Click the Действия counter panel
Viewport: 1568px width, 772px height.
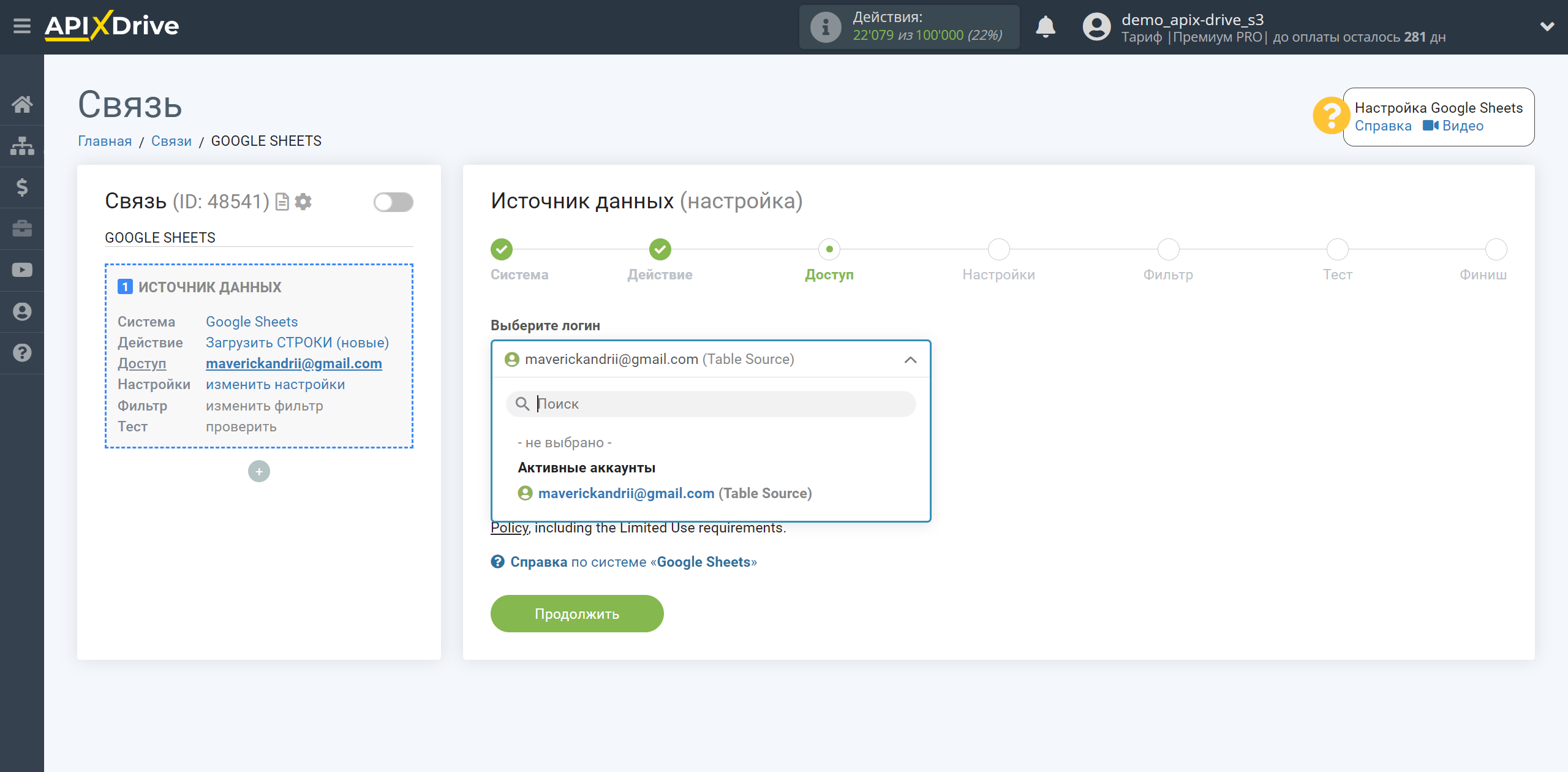(910, 27)
